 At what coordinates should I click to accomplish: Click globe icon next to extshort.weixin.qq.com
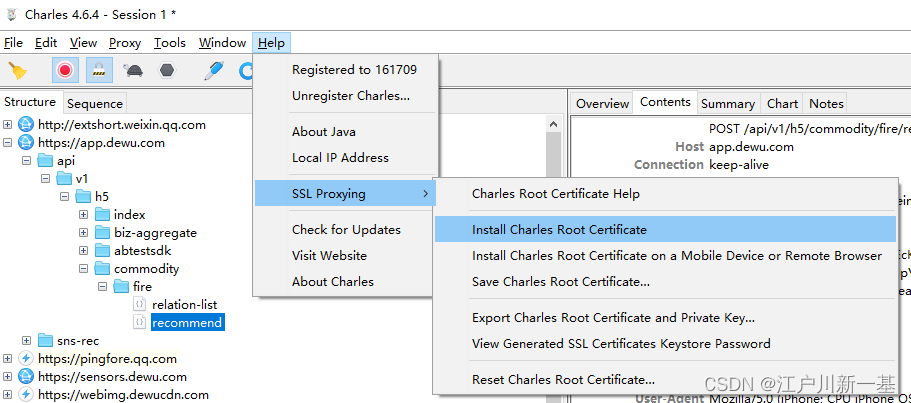coord(26,124)
